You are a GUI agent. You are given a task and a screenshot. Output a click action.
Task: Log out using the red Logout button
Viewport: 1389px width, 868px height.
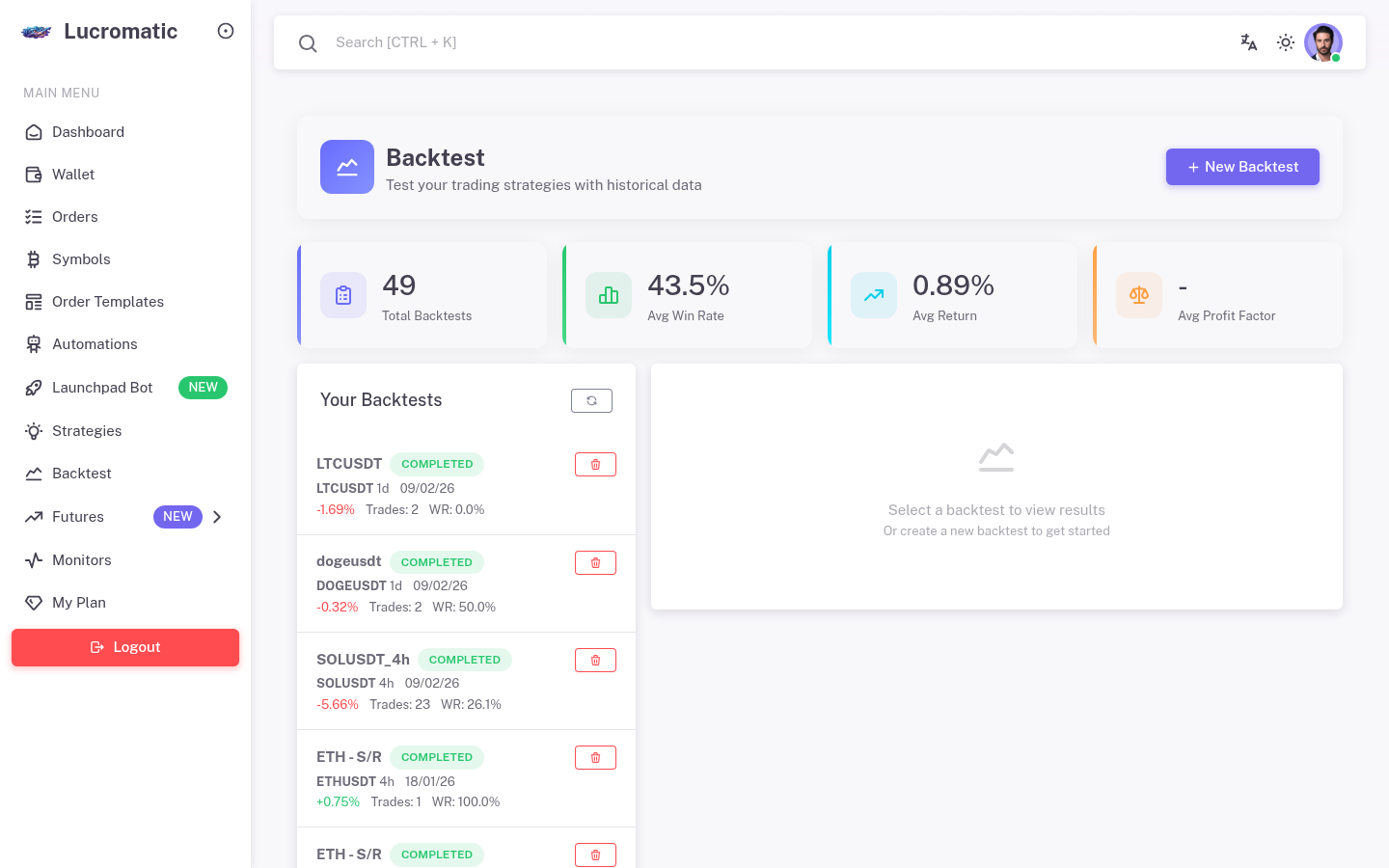(124, 647)
